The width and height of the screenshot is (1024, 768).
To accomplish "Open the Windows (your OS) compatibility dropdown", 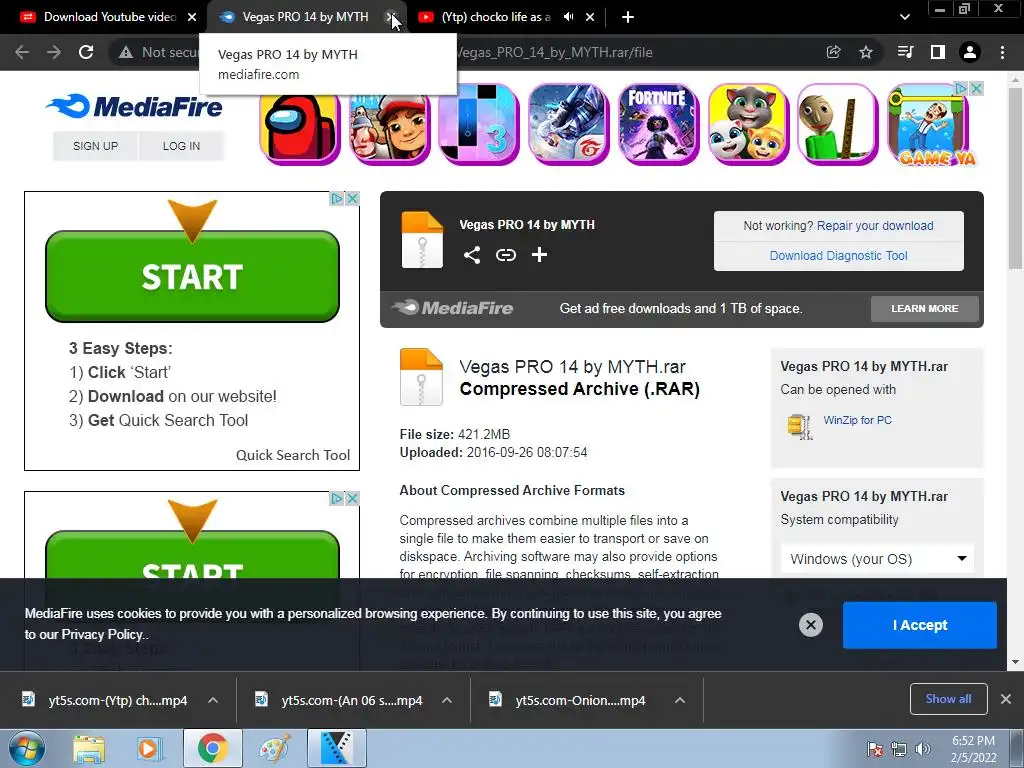I will 878,559.
